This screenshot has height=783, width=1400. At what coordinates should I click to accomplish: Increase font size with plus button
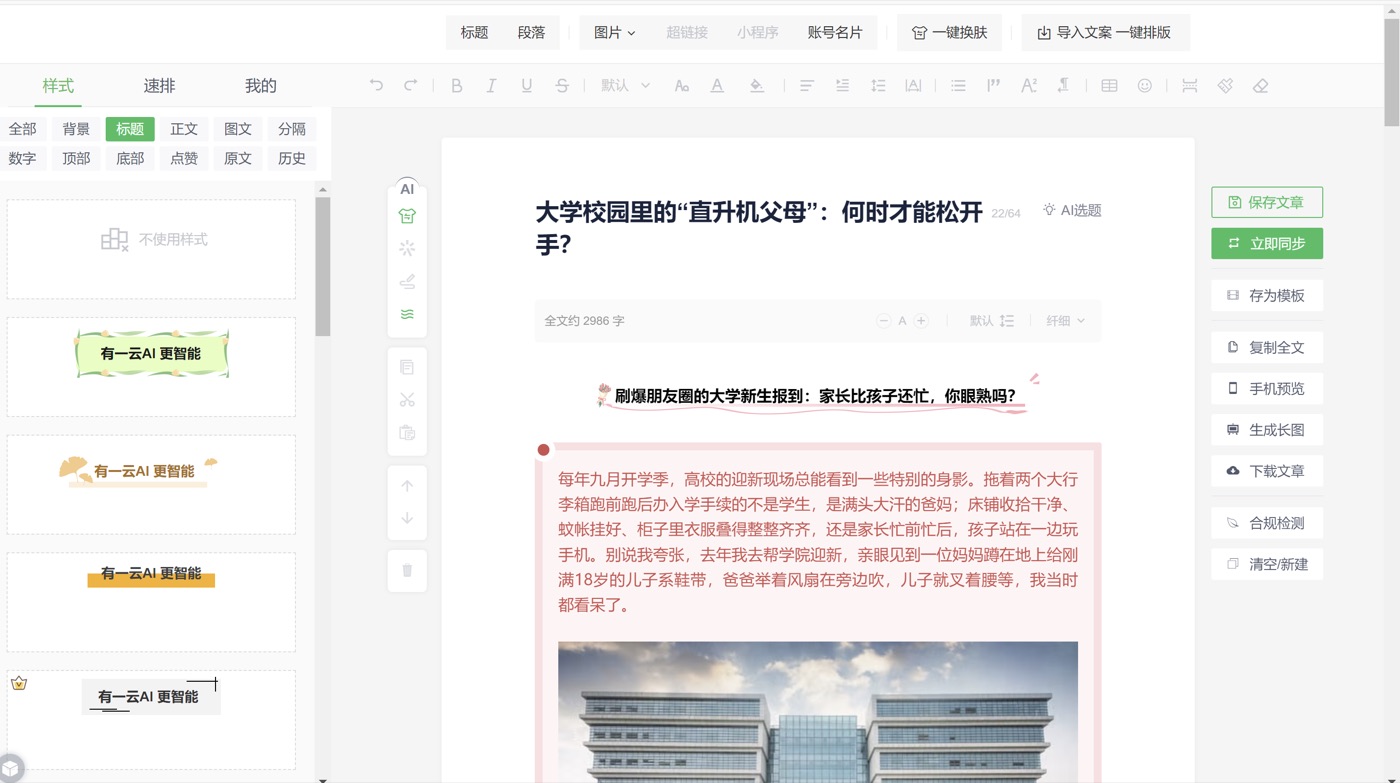(x=921, y=321)
